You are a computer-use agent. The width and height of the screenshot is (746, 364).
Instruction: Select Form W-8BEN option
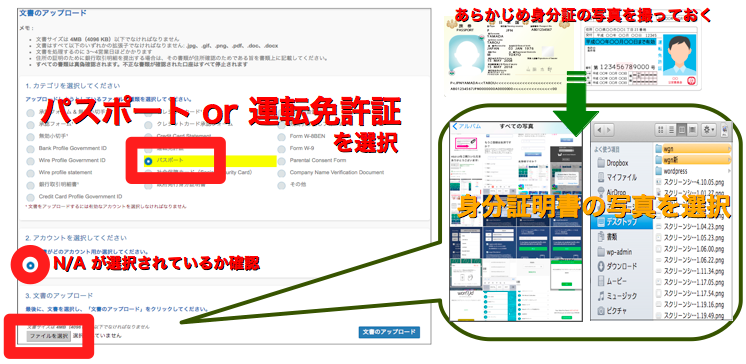pyautogui.click(x=282, y=137)
